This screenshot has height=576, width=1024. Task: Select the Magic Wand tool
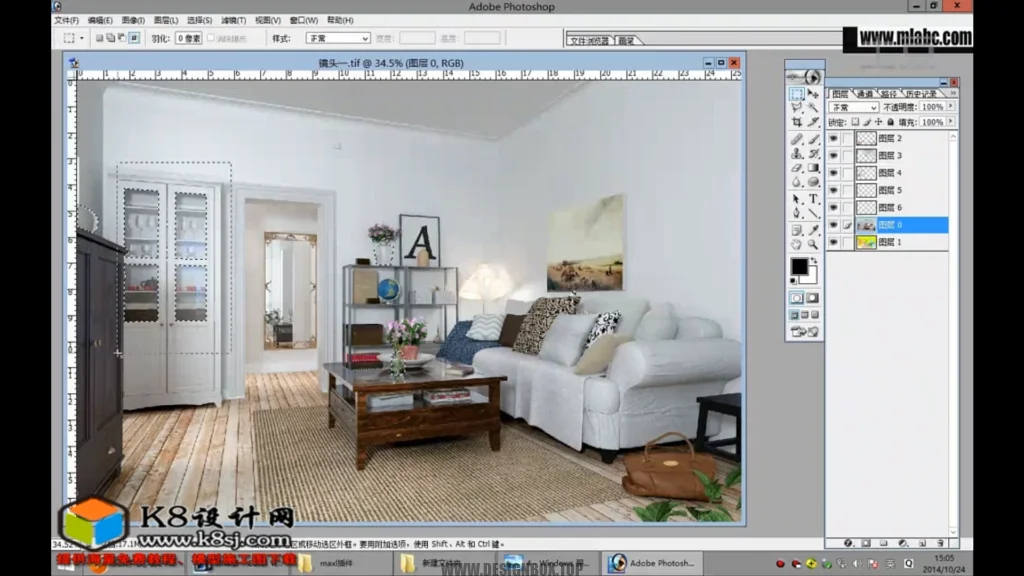(x=813, y=107)
